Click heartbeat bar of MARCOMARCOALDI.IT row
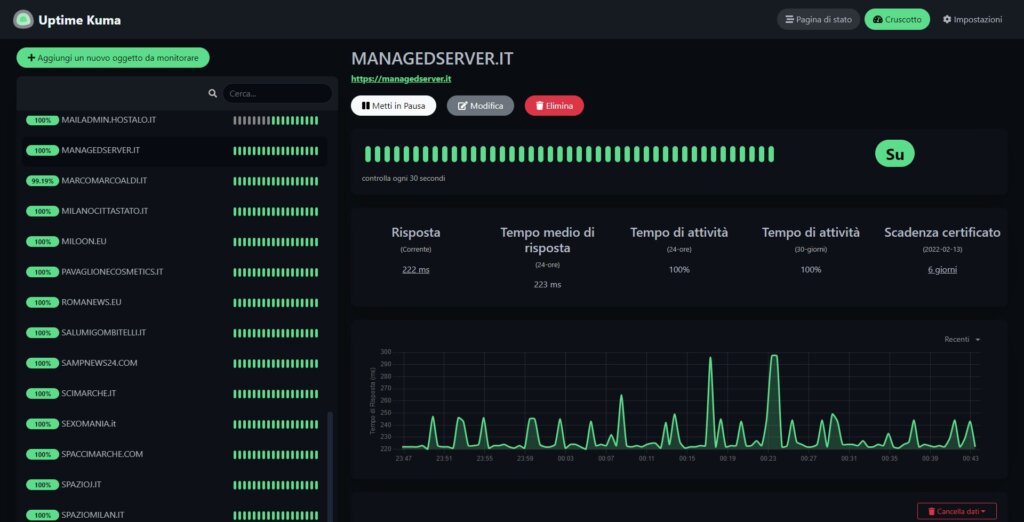1024x522 pixels. (276, 181)
